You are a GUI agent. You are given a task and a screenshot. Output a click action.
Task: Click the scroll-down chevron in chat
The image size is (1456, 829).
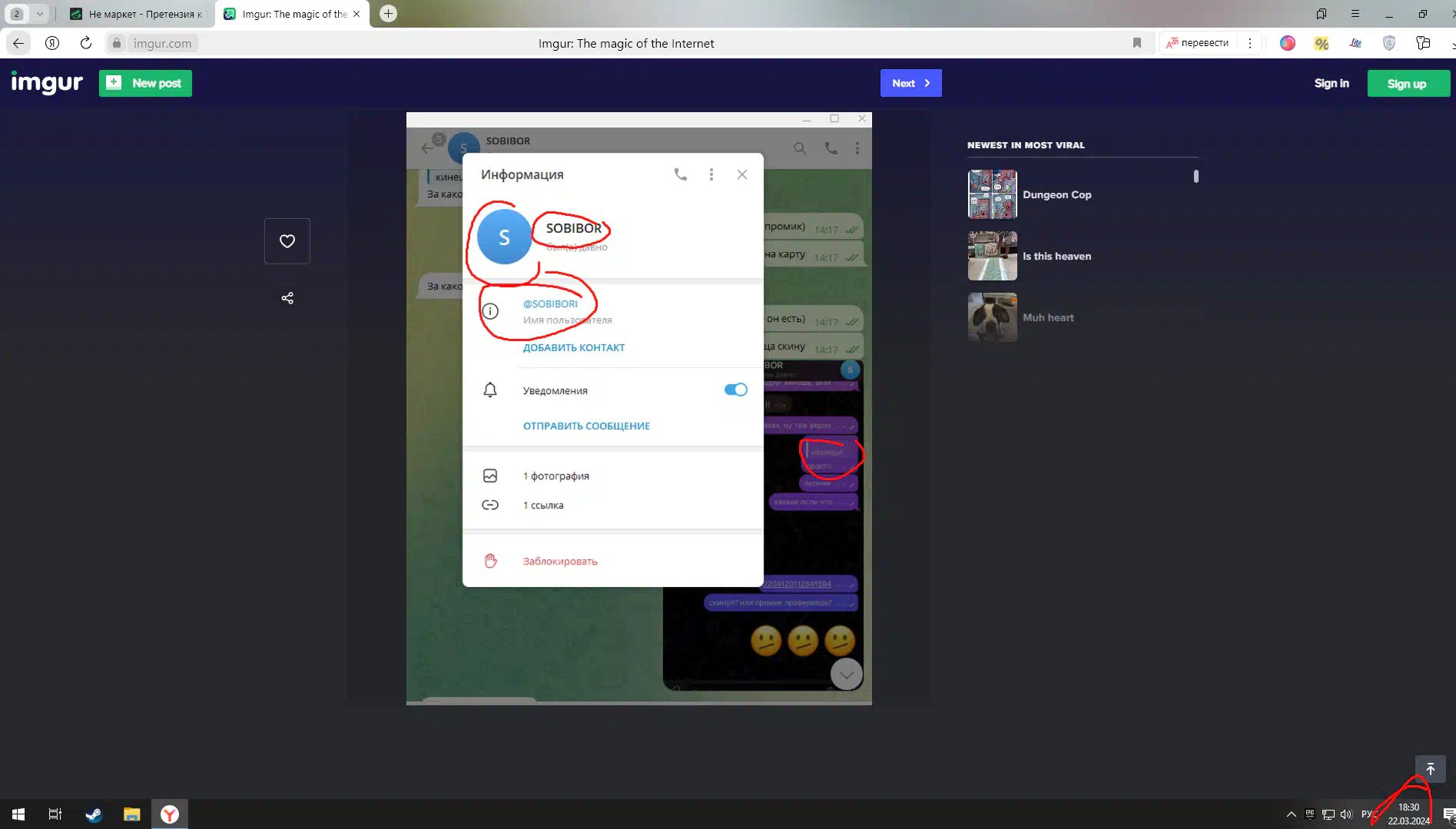[x=847, y=675]
